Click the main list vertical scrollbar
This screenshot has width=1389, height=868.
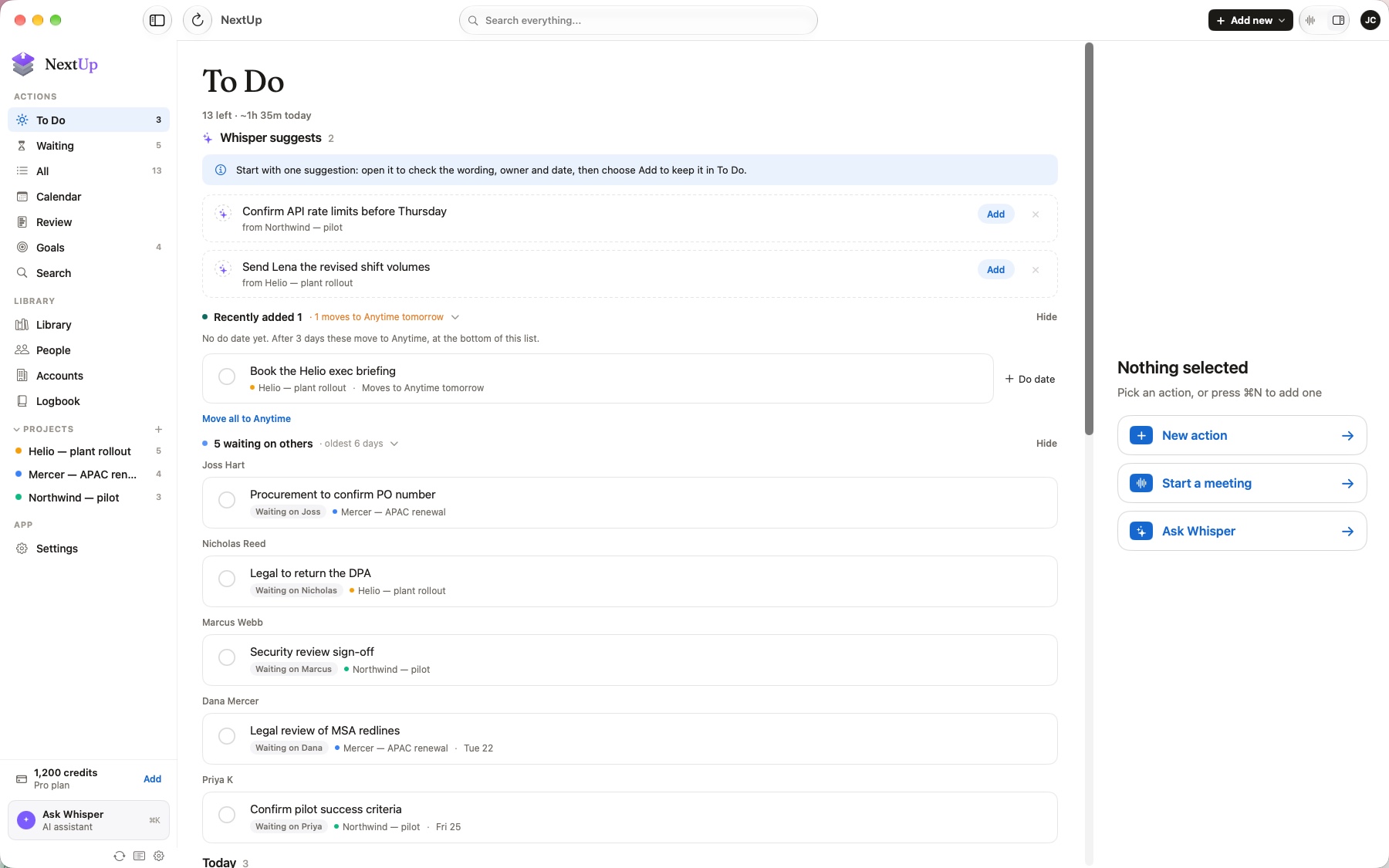click(x=1089, y=239)
